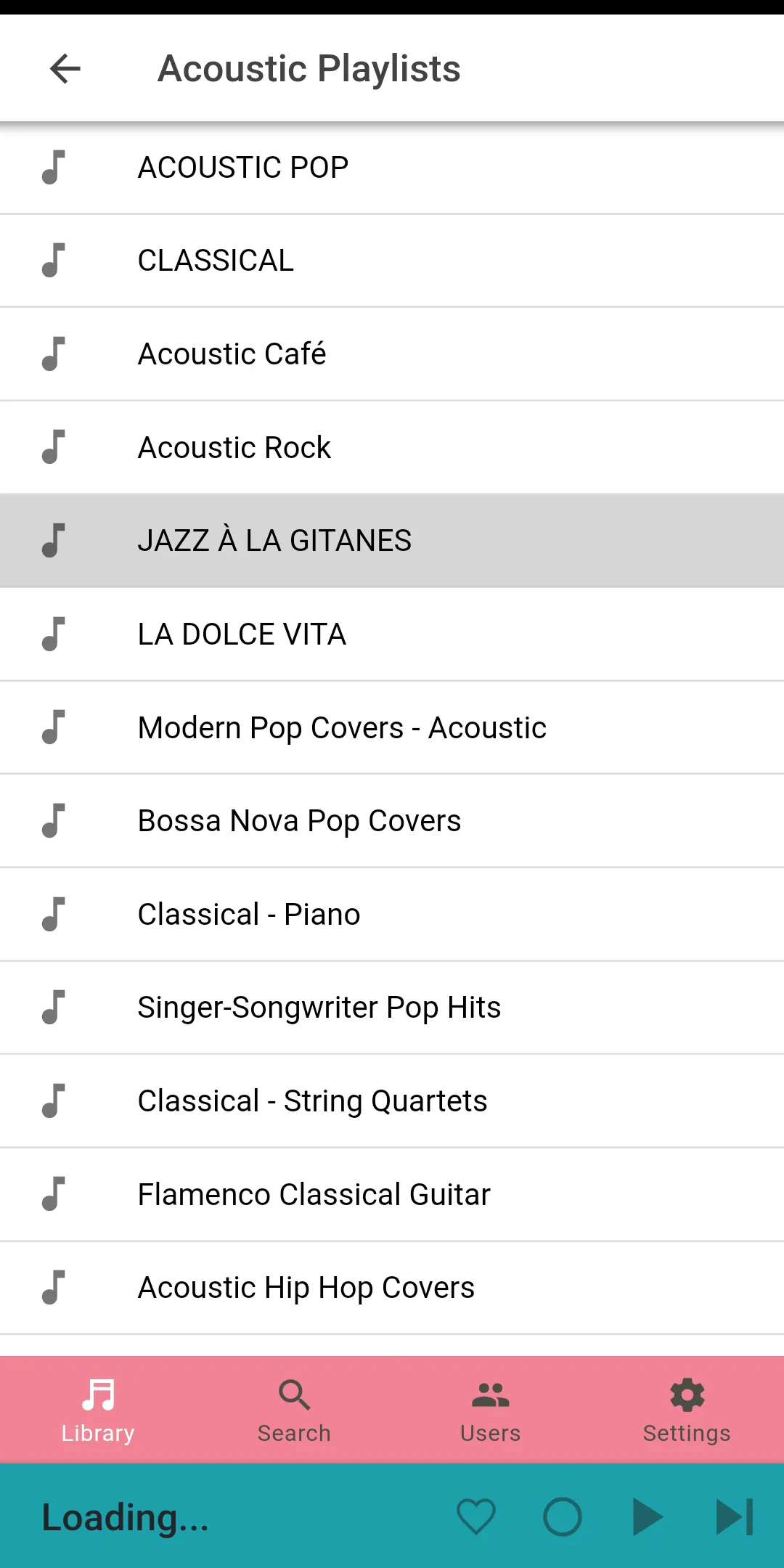This screenshot has height=1568, width=784.
Task: Tap the Loading... track title
Action: pos(125,1517)
